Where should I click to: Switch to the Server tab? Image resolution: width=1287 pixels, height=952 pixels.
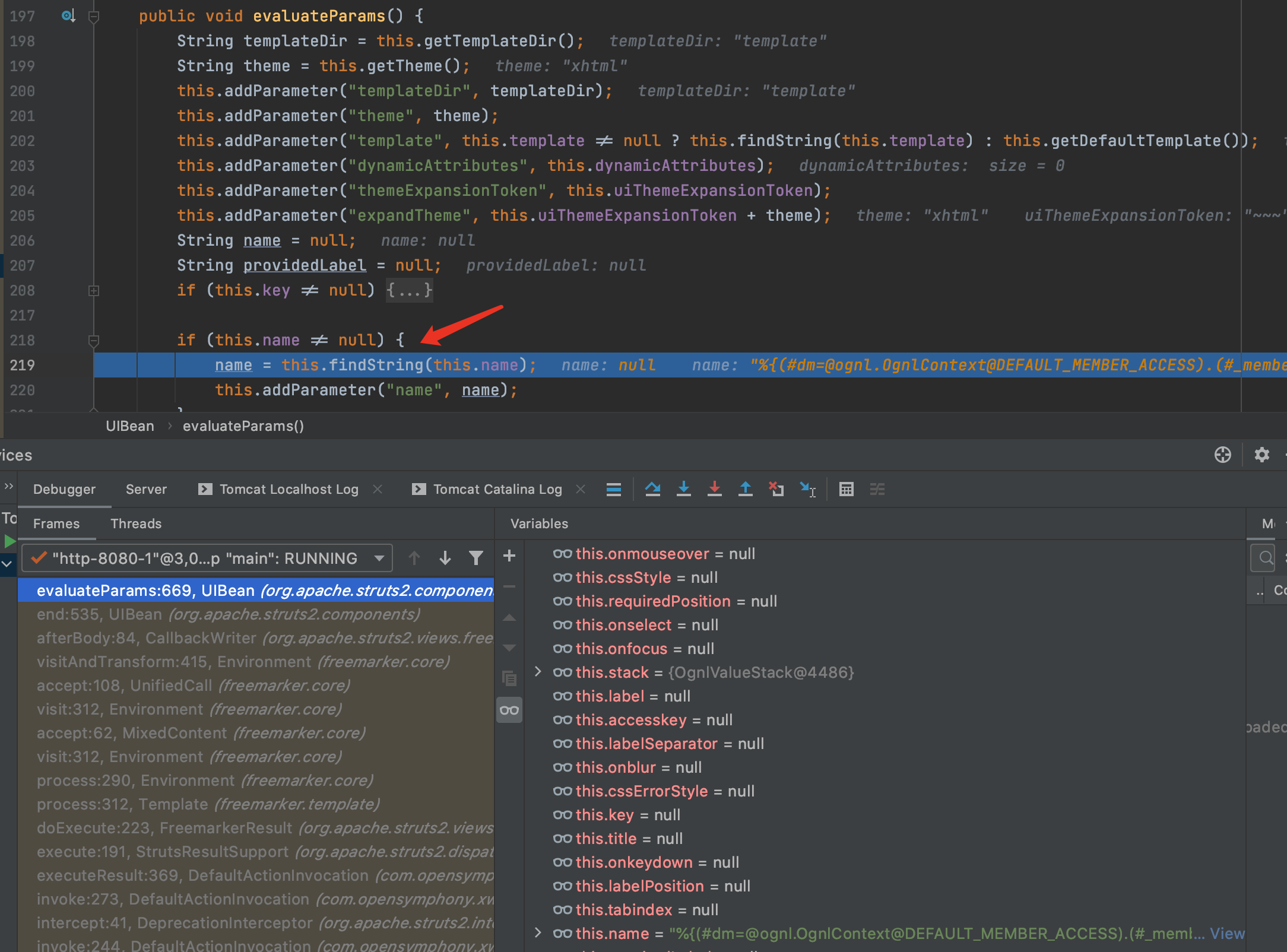(146, 489)
